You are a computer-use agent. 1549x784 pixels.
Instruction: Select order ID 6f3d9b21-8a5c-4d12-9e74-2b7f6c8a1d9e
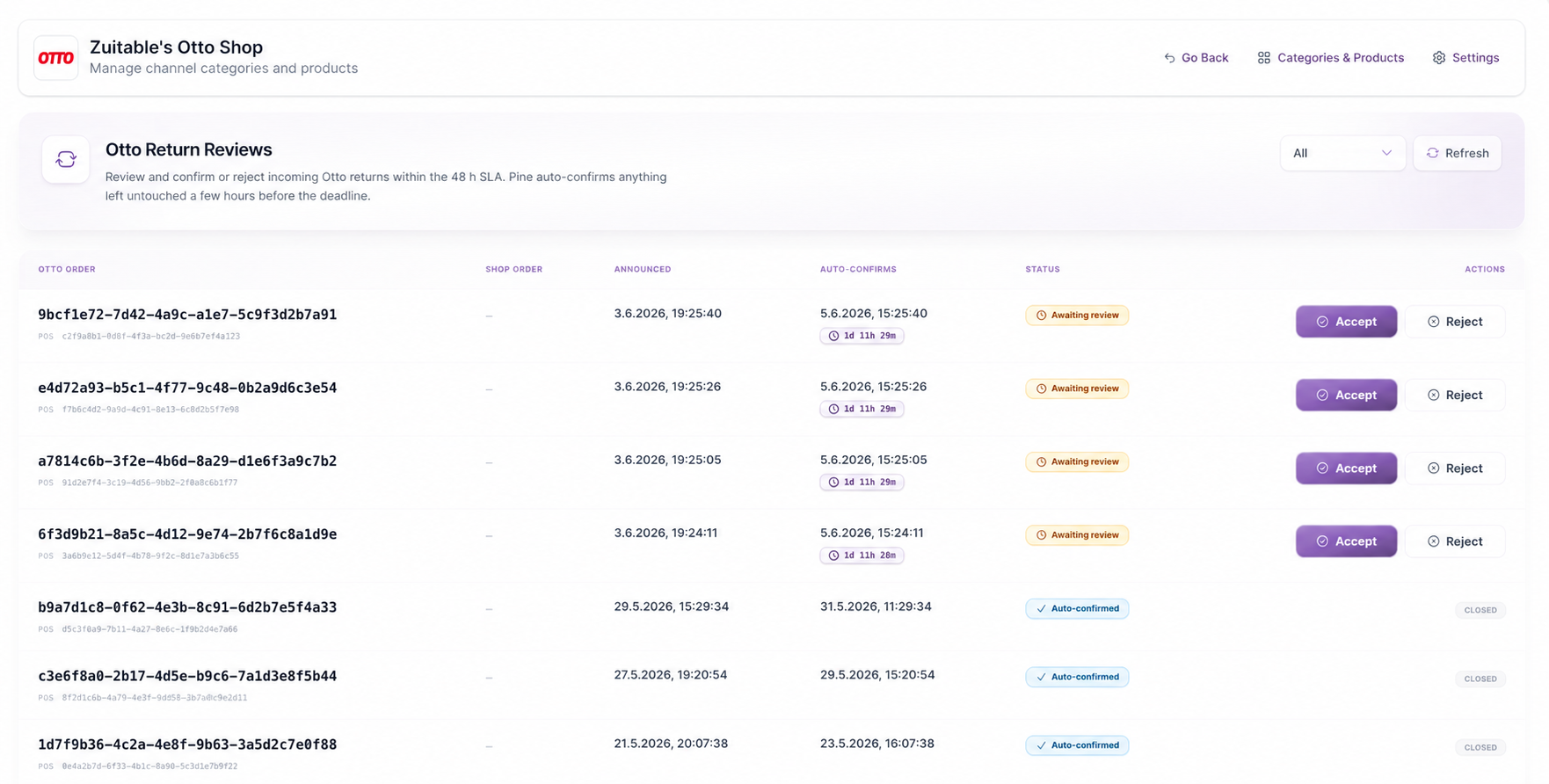[x=187, y=534]
